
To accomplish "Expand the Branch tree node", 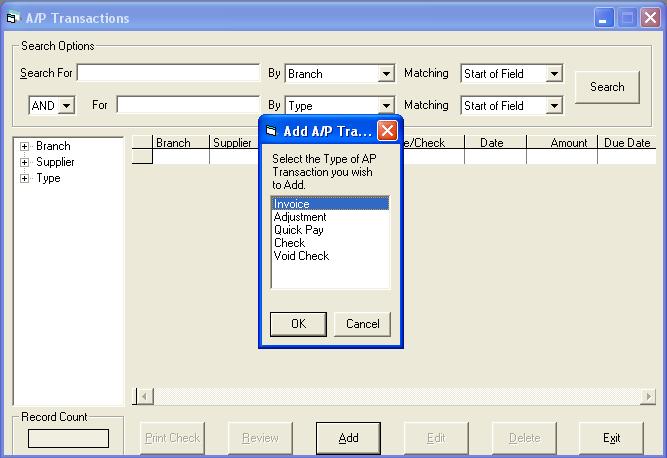I will tap(24, 146).
